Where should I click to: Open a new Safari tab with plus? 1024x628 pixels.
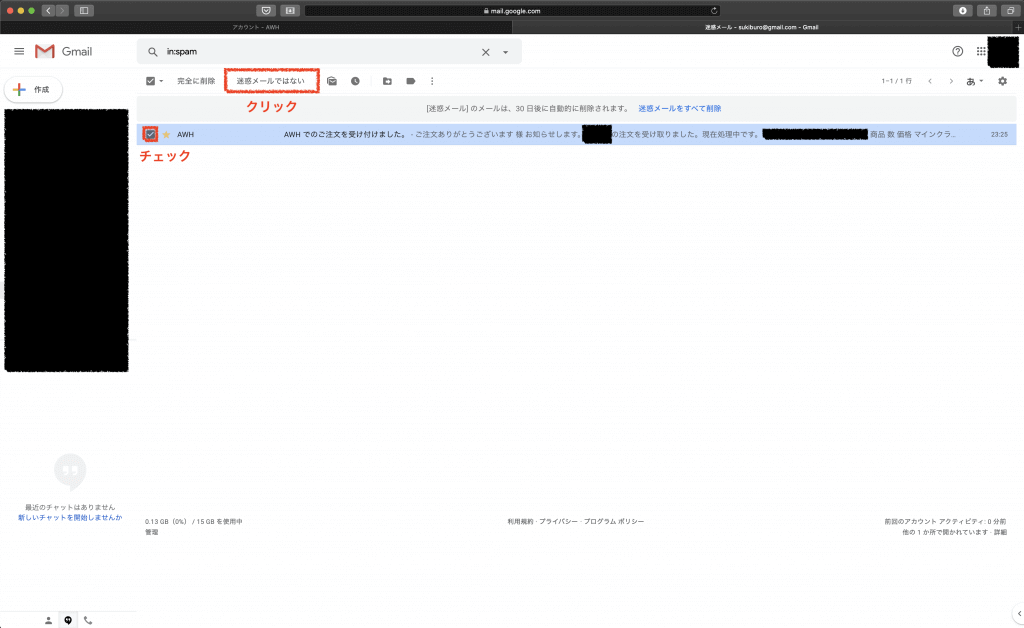[1018, 27]
